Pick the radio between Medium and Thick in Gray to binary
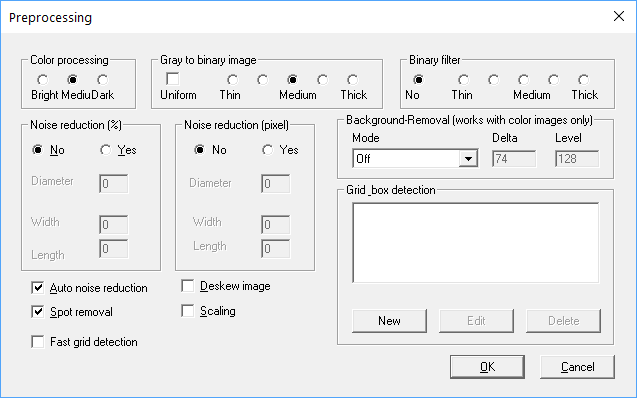637x398 pixels. pos(323,80)
